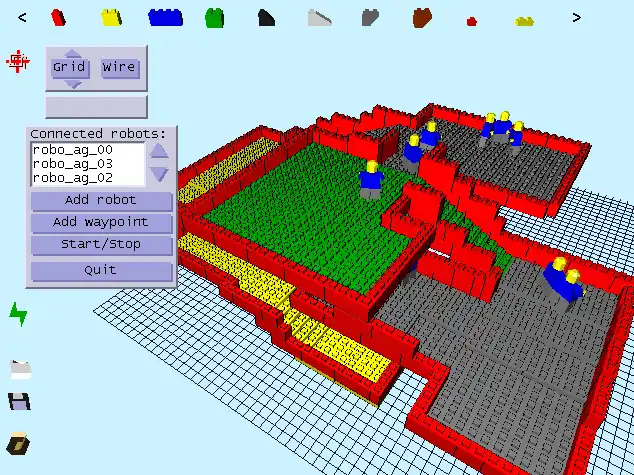Select the brown brick
The width and height of the screenshot is (634, 475).
tap(423, 18)
